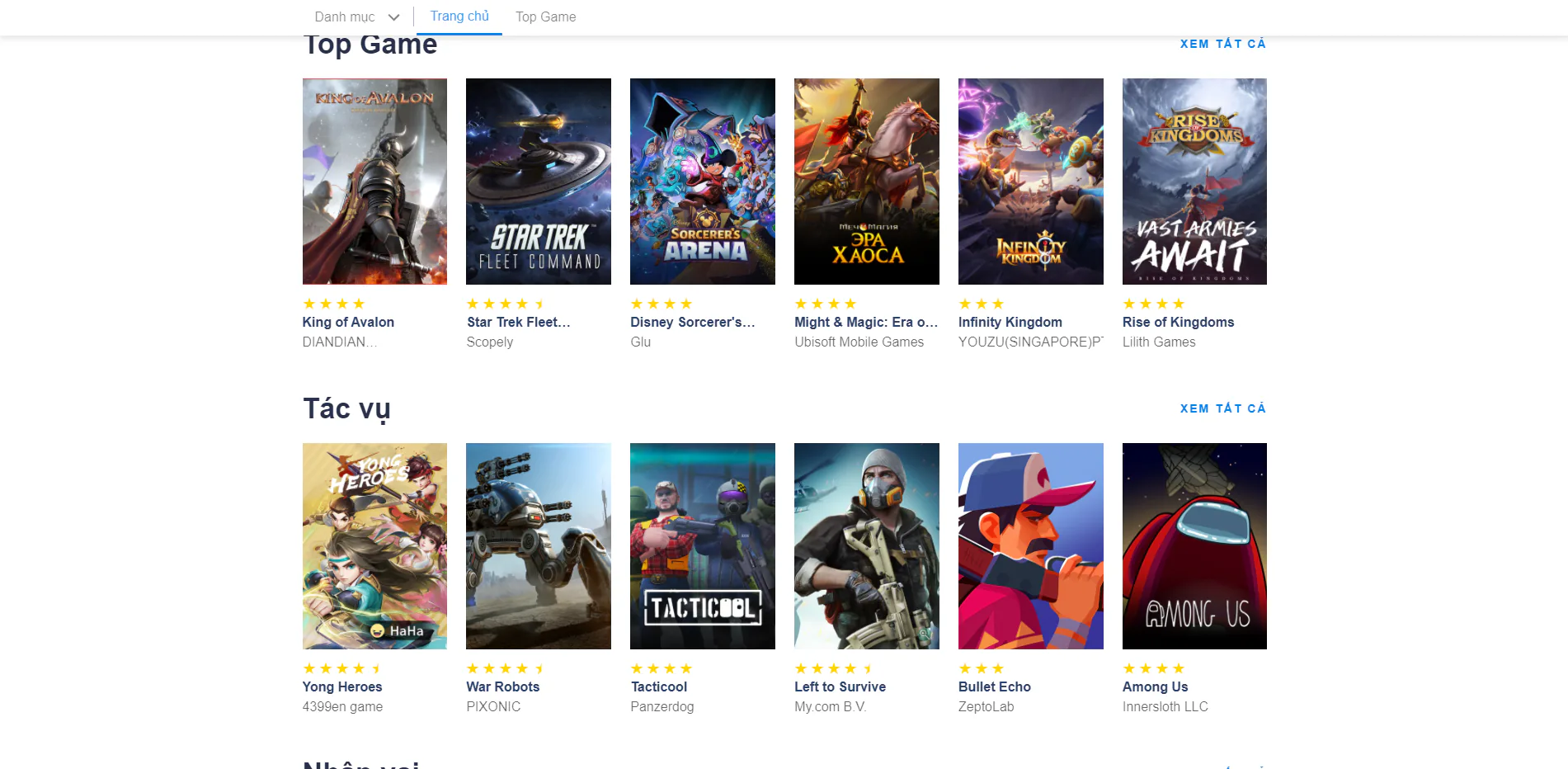The width and height of the screenshot is (1568, 769).
Task: Open Yong Heroes game cover
Action: (374, 546)
